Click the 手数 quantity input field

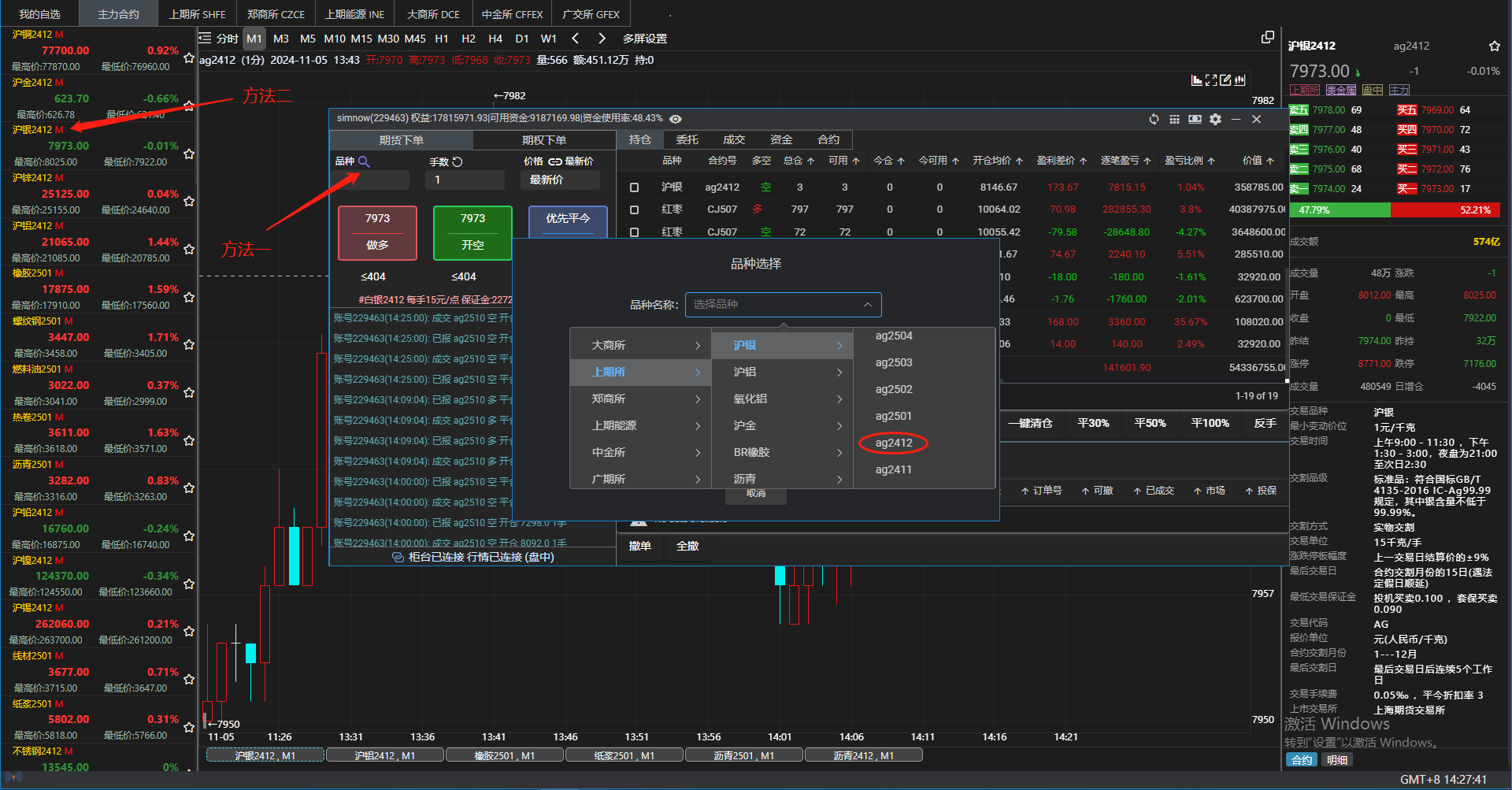coord(465,180)
